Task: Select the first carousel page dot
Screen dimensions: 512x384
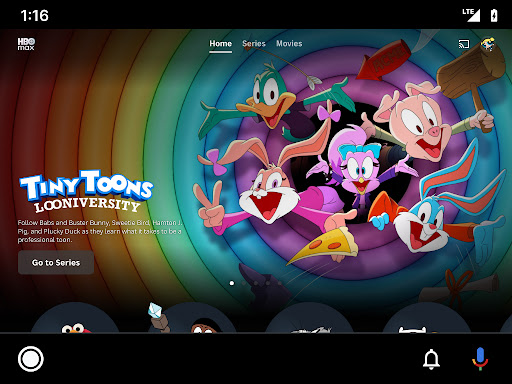Action: [x=232, y=283]
